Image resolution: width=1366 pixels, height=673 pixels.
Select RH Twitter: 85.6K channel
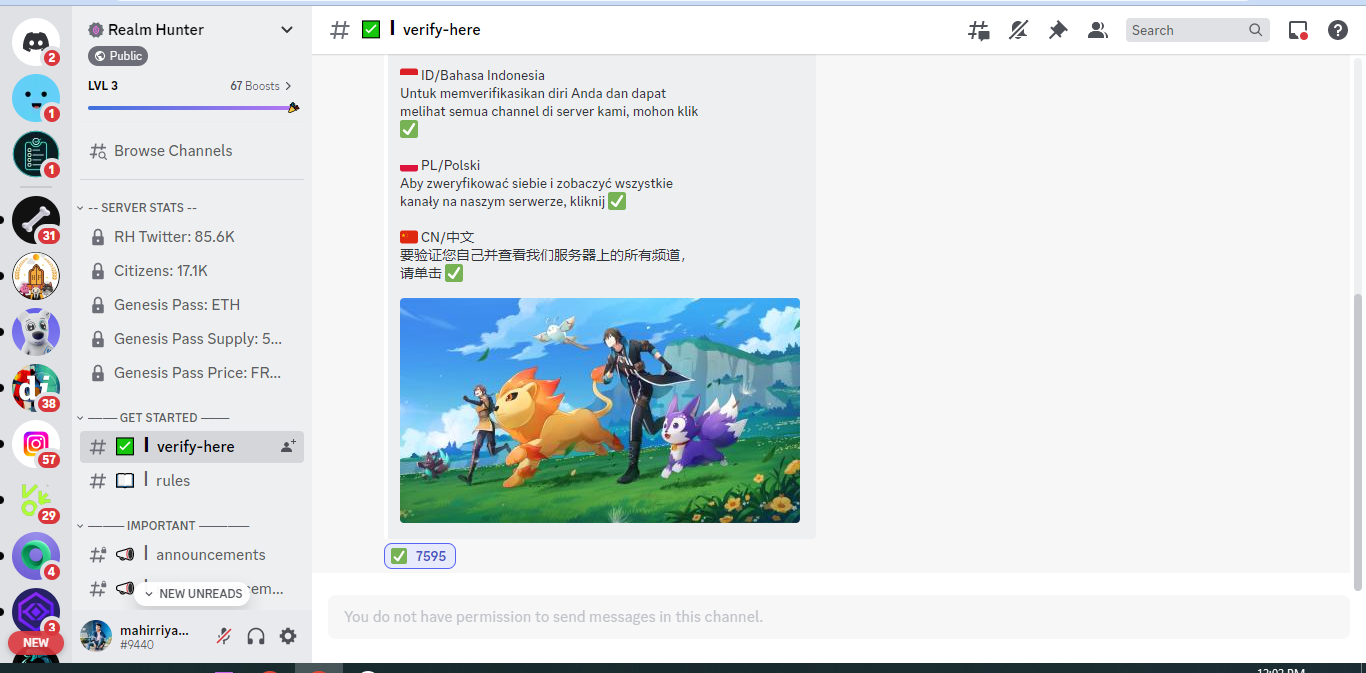pyautogui.click(x=192, y=237)
